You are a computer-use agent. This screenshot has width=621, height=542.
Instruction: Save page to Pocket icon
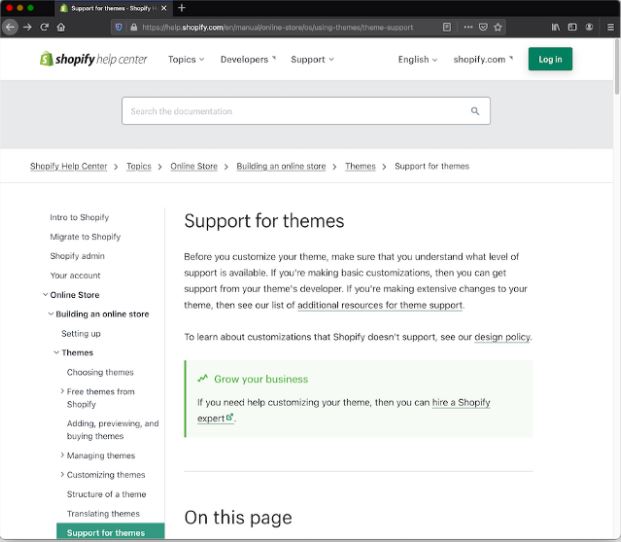click(x=483, y=27)
